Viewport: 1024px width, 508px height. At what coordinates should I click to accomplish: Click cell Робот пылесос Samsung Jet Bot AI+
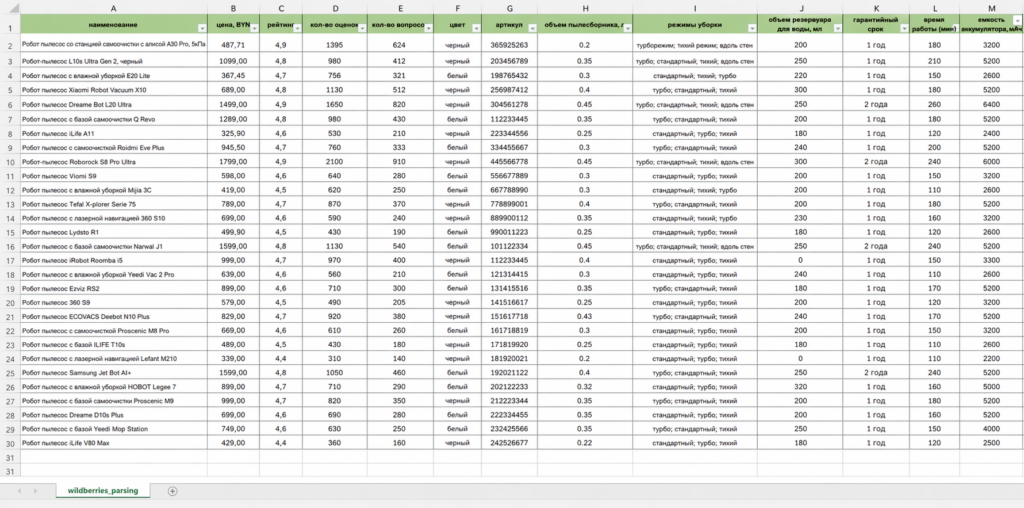[x=114, y=373]
